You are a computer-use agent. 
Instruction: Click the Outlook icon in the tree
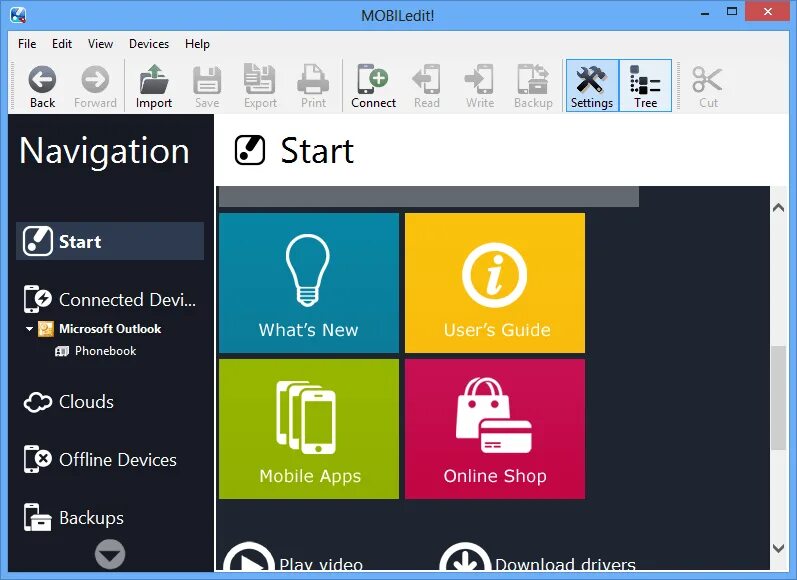click(x=46, y=329)
